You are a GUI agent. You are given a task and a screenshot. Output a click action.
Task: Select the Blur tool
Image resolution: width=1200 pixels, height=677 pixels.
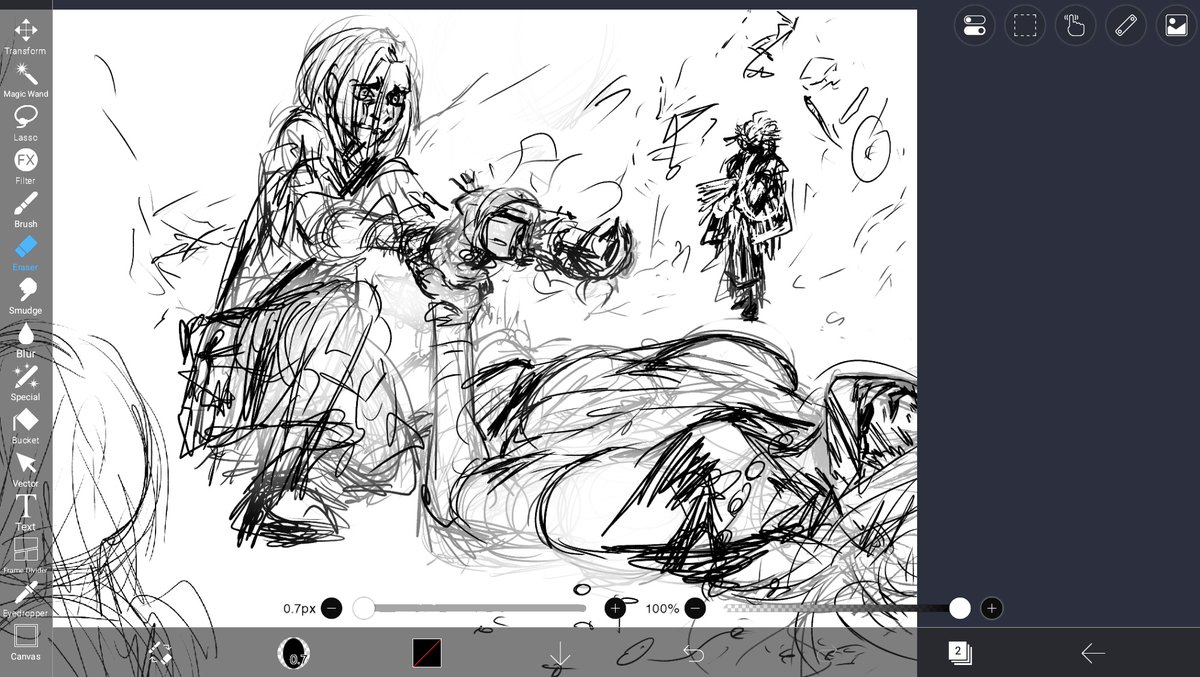(x=25, y=340)
